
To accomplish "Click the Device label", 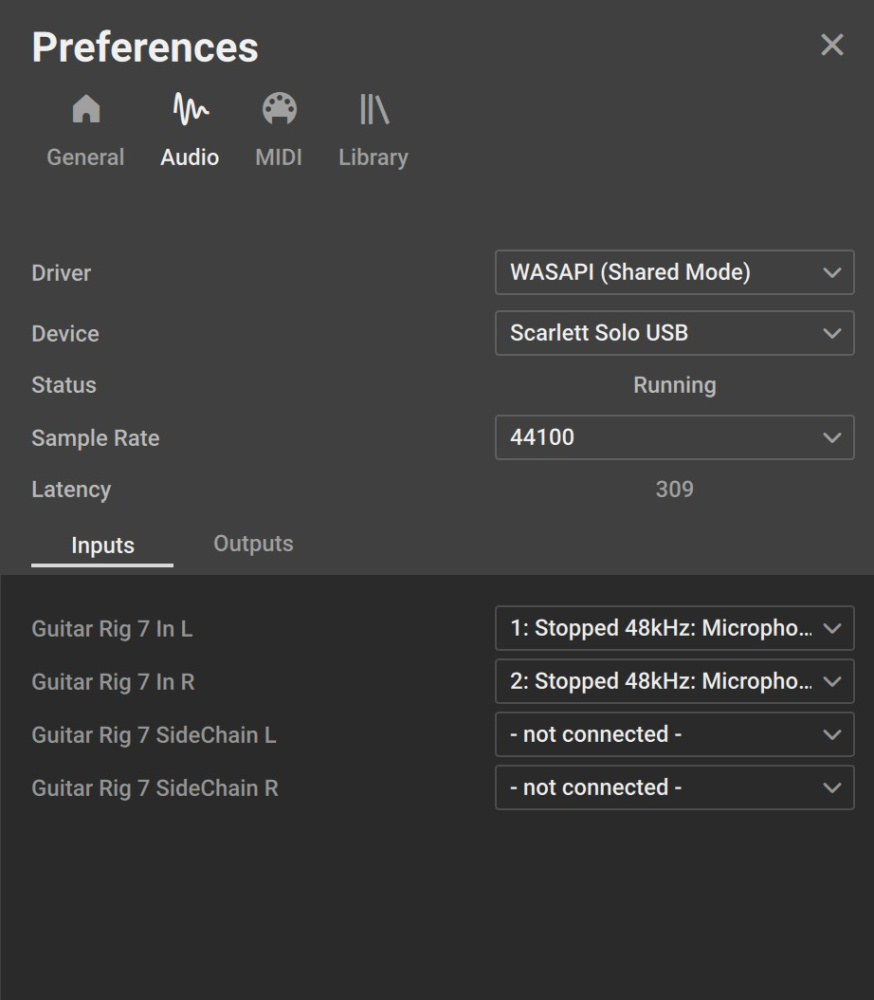I will click(65, 334).
